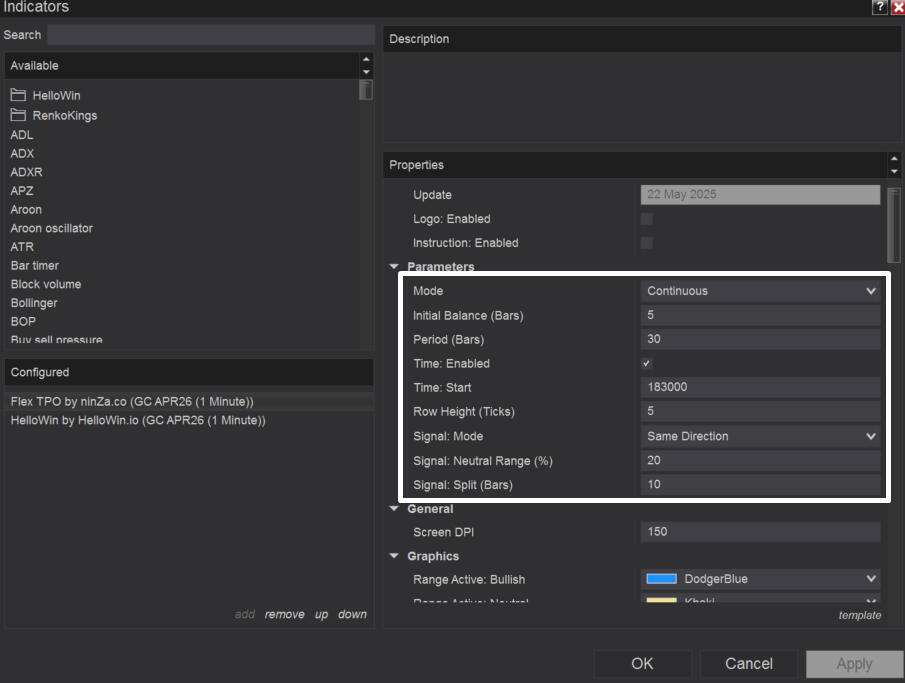Click the Search input field
Screen dimensions: 905x683
click(x=210, y=35)
